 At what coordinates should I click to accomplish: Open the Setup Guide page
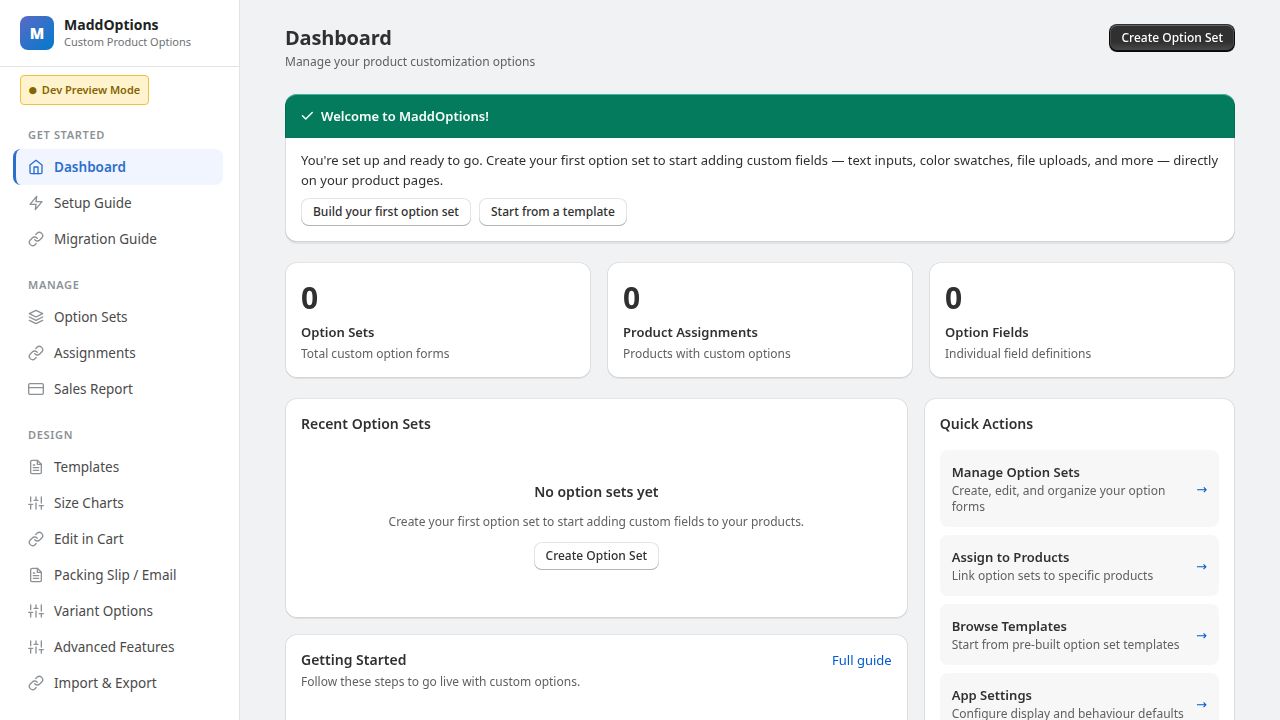[119, 203]
